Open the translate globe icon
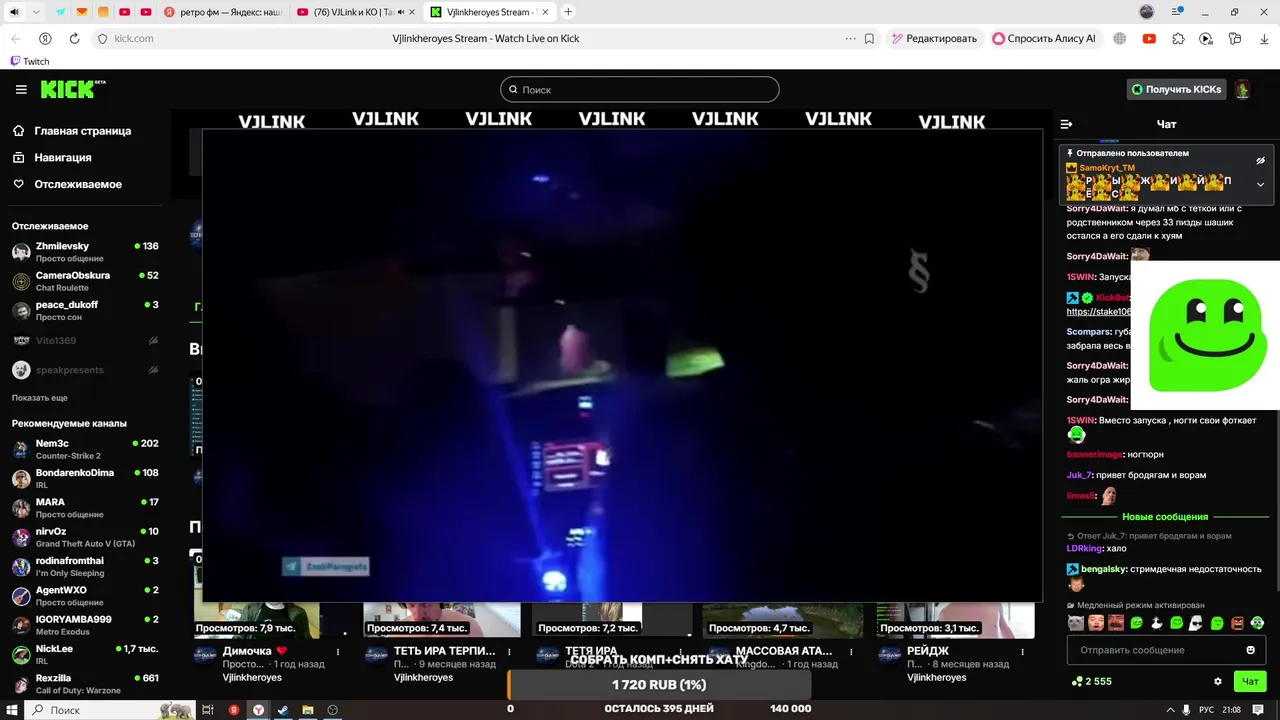The height and width of the screenshot is (720, 1280). pos(1120,38)
